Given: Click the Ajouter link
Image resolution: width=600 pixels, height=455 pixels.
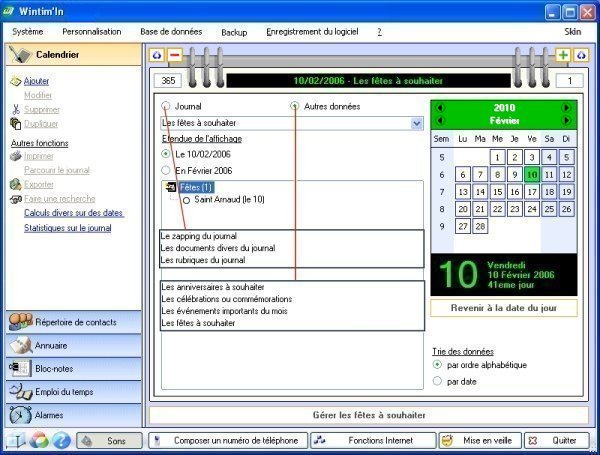Looking at the screenshot, I should pyautogui.click(x=36, y=81).
